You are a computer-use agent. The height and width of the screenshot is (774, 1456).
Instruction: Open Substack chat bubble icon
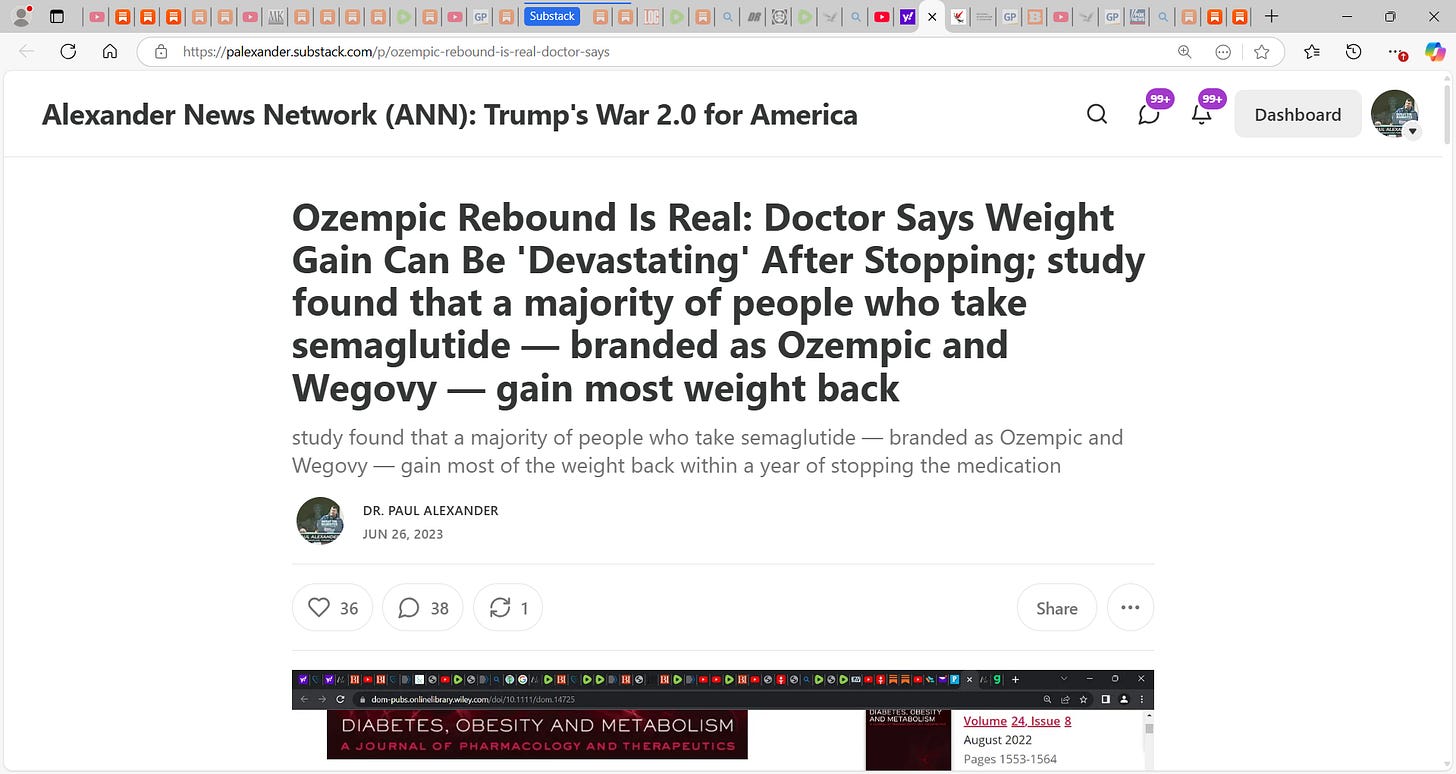1149,114
